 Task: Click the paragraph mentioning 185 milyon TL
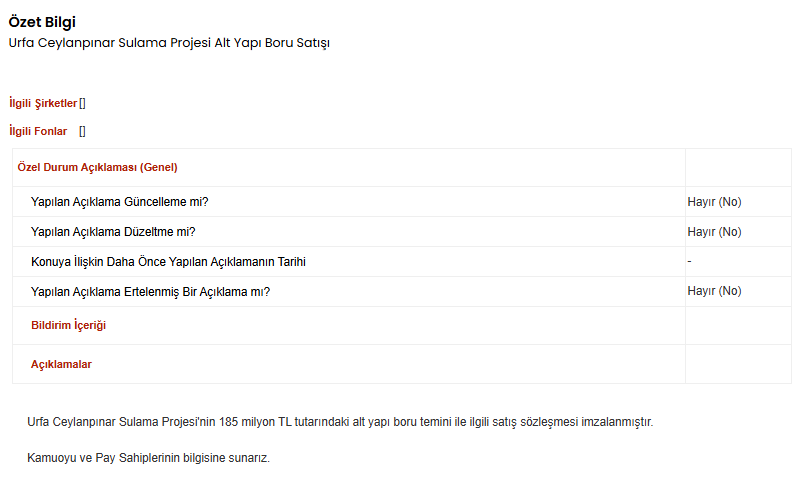340,422
